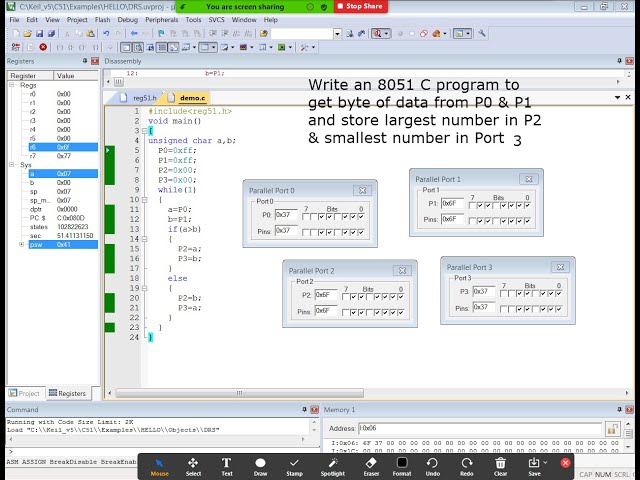Choose the Eraser annotation tool
Image resolution: width=640 pixels, height=480 pixels.
point(371,464)
